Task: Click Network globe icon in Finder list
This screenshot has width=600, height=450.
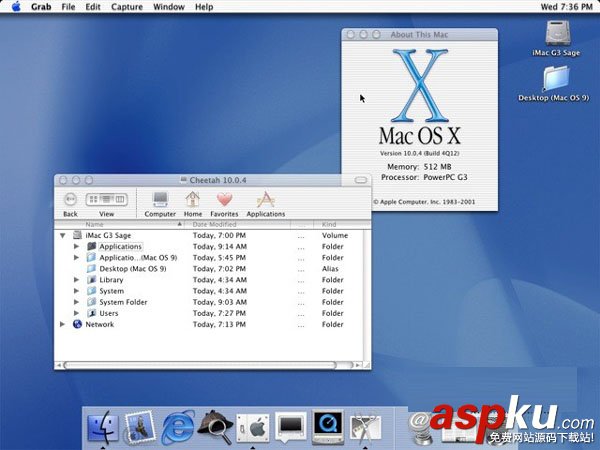Action: pyautogui.click(x=77, y=324)
